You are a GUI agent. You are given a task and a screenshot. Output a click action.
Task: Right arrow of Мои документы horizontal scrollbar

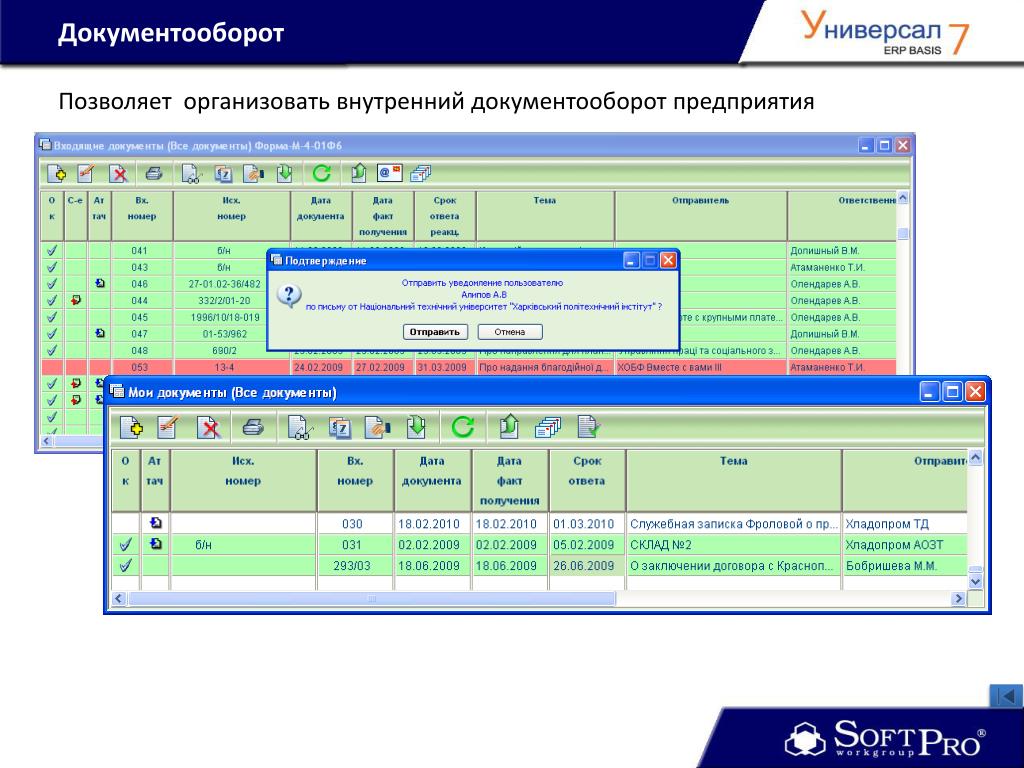[x=959, y=598]
